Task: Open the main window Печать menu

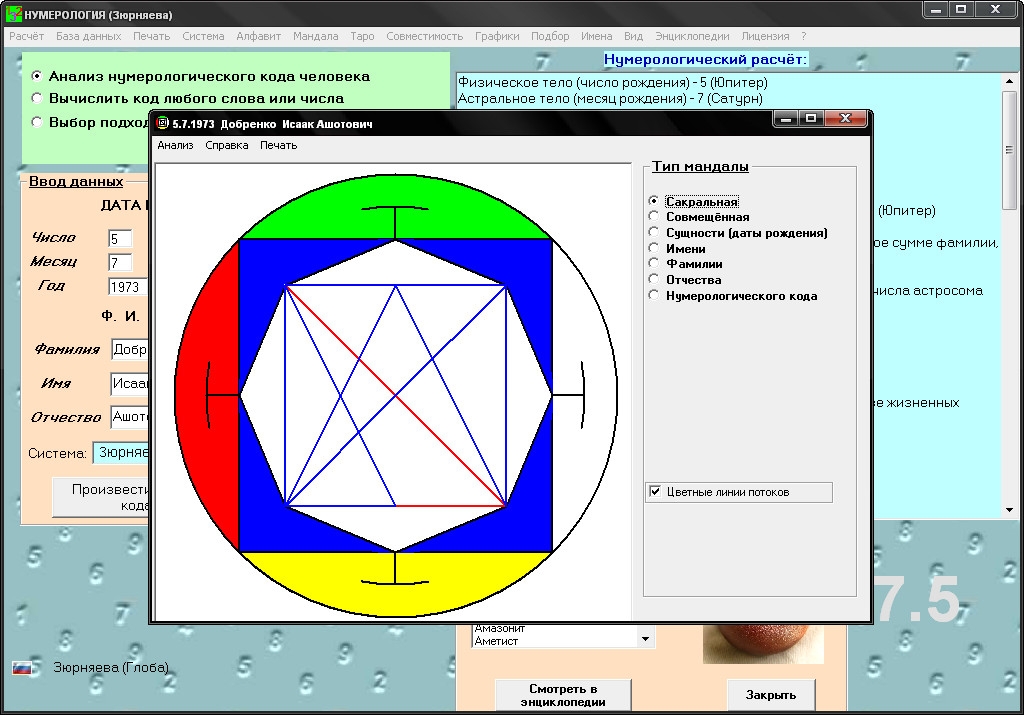Action: (x=152, y=37)
